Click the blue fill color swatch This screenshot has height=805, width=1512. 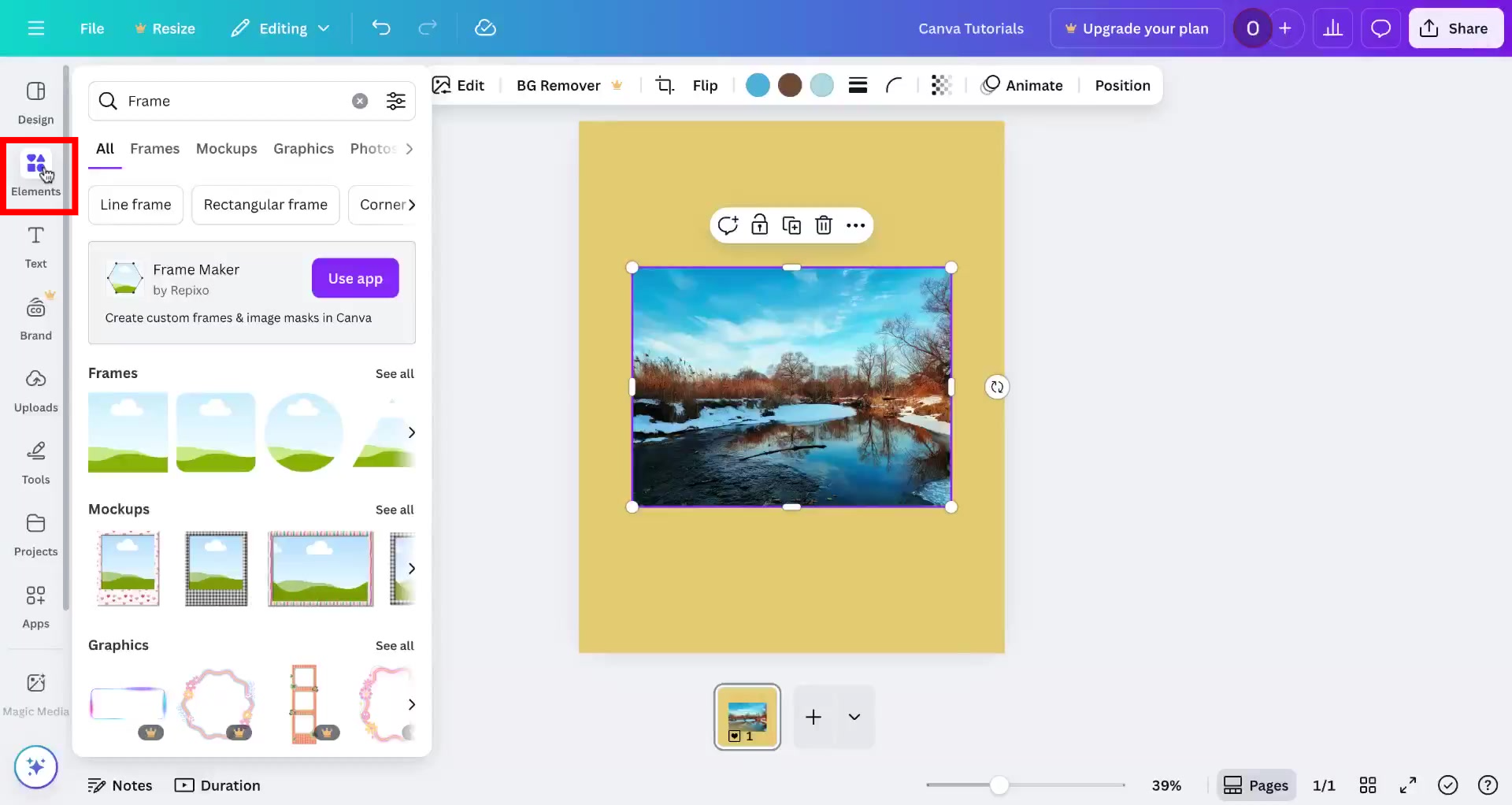point(758,85)
